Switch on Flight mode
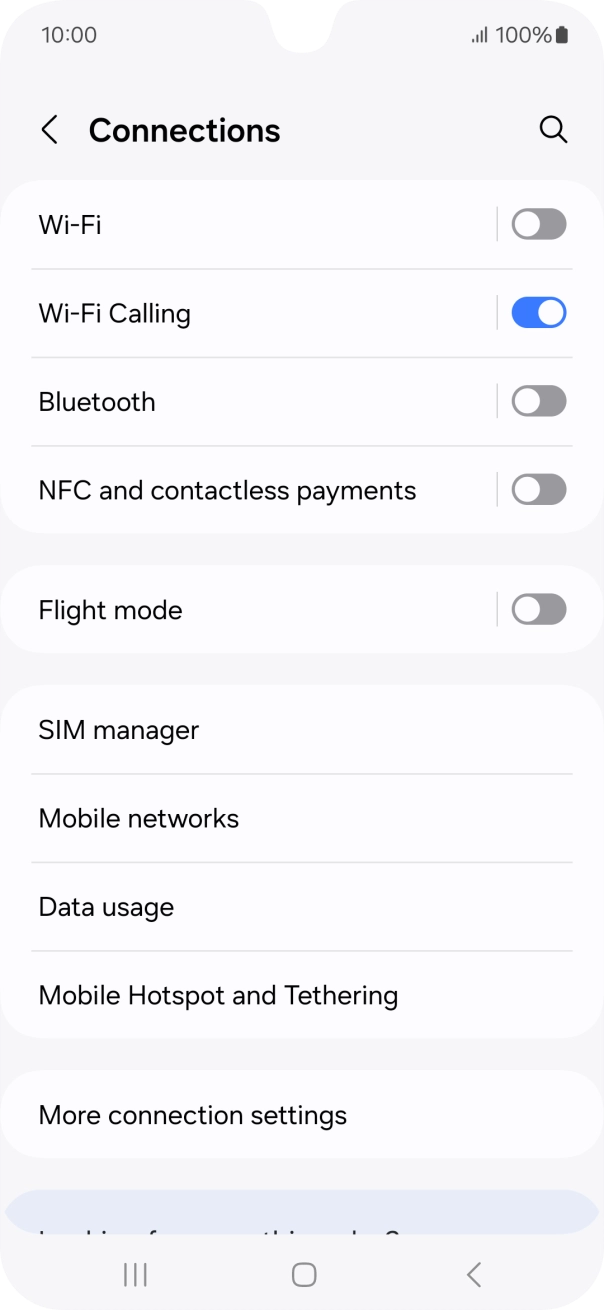 click(538, 609)
